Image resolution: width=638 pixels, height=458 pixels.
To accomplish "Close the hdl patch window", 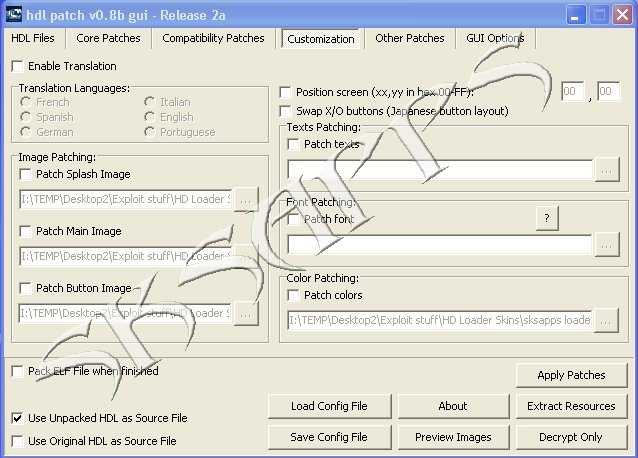I will (x=623, y=15).
